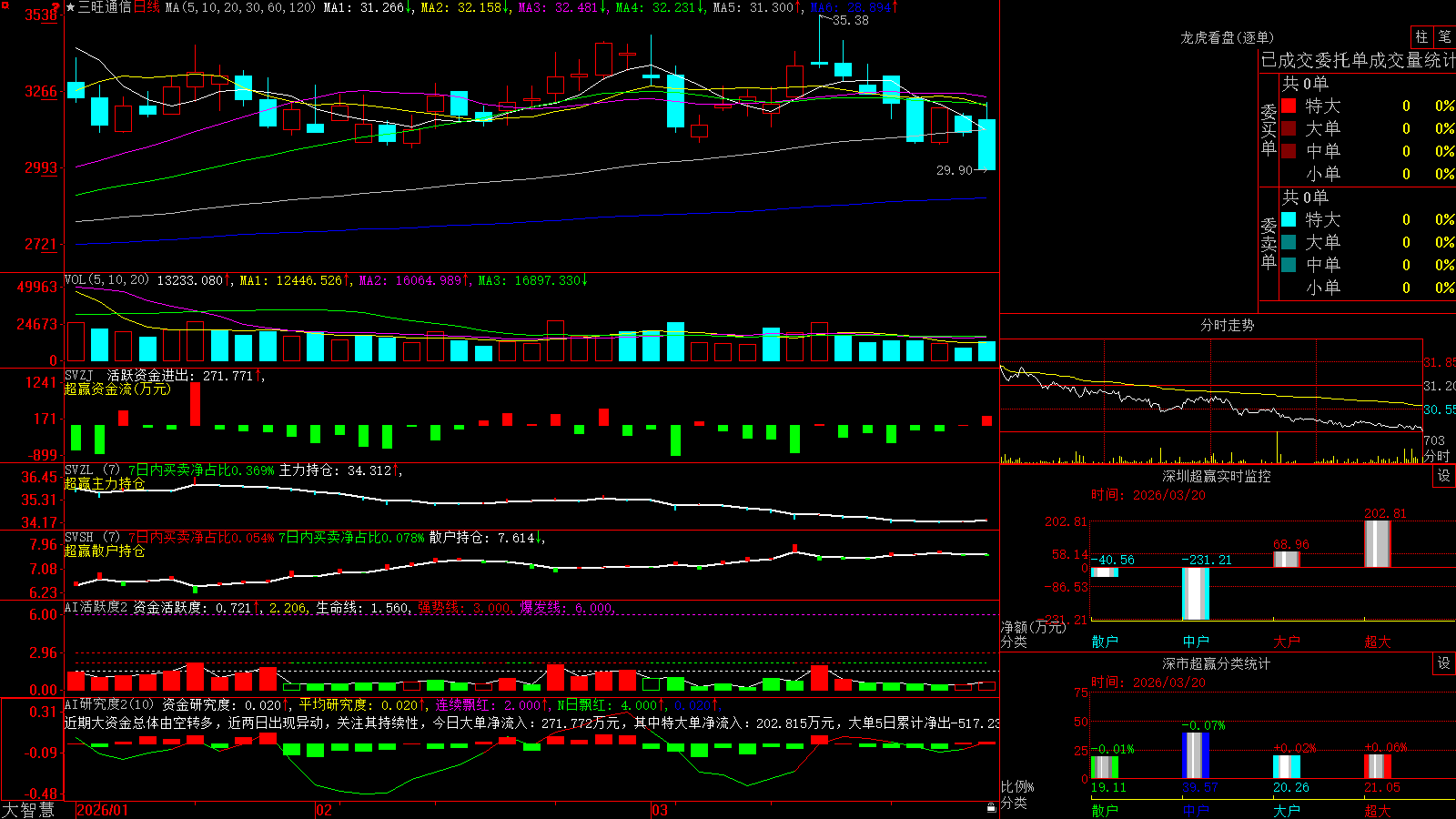Click the 超赢散户持仓 label
Viewport: 1456px width, 819px height.
point(105,551)
